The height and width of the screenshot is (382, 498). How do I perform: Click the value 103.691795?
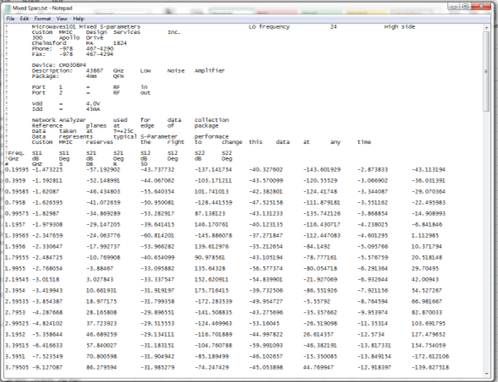[428, 324]
